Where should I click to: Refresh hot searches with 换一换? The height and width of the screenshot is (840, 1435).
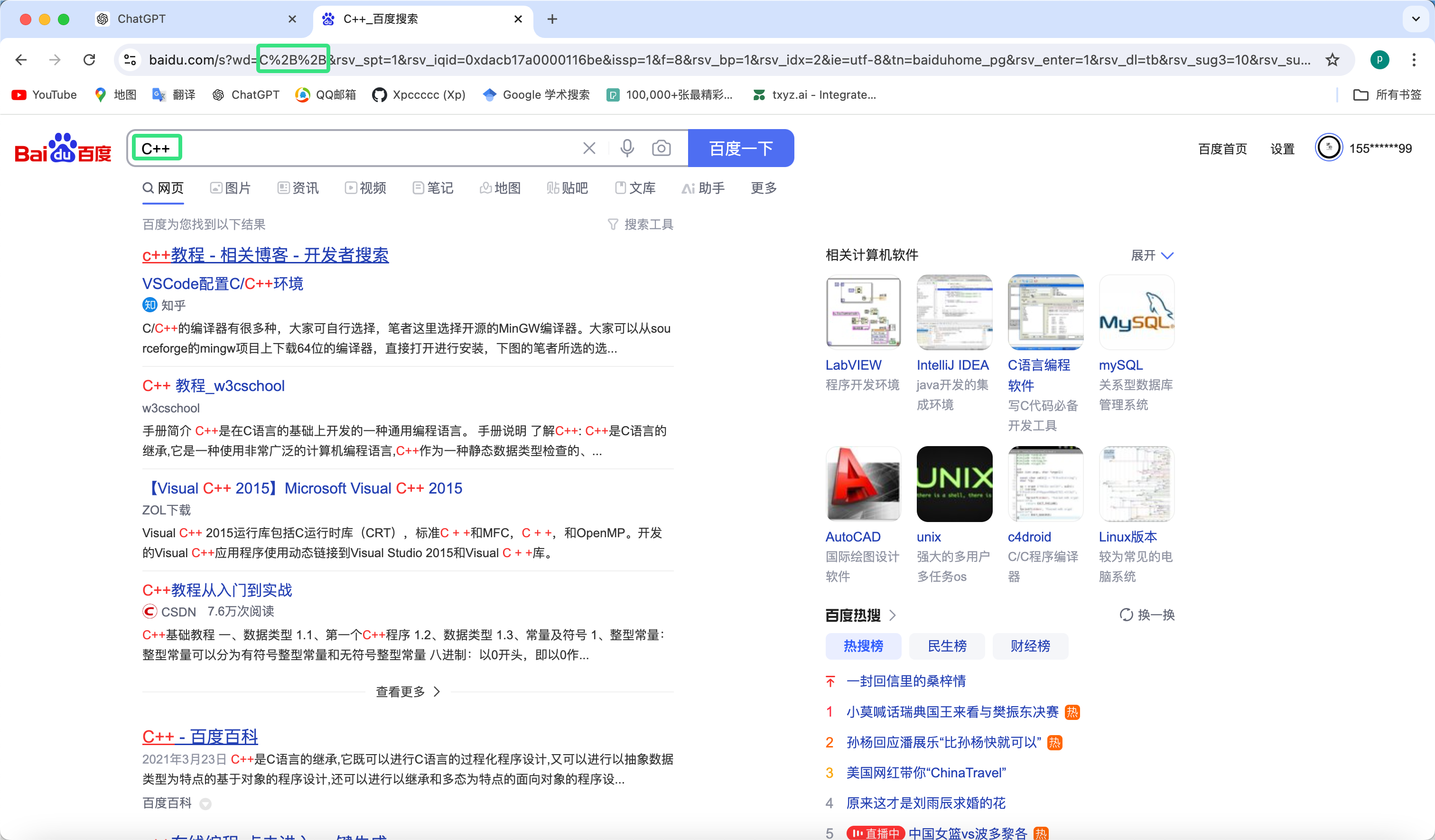click(x=1147, y=615)
